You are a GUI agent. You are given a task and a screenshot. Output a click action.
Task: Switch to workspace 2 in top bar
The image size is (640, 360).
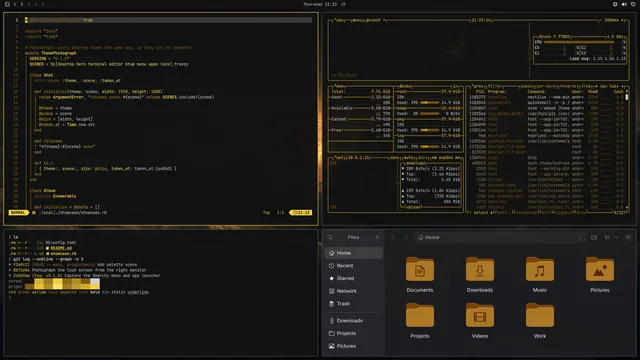(x=22, y=4)
